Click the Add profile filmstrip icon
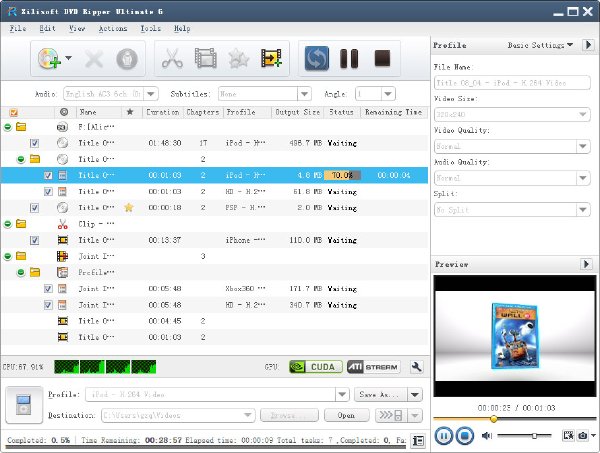 point(271,59)
